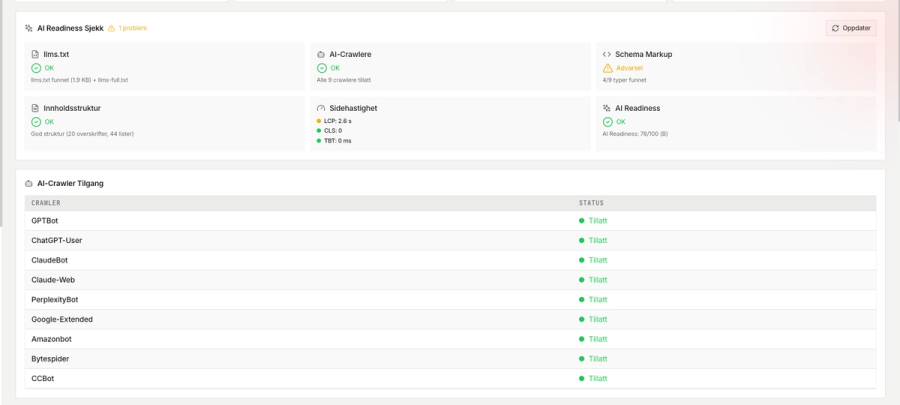Select the Claude-Web row name
Image resolution: width=900 pixels, height=405 pixels.
coord(53,280)
